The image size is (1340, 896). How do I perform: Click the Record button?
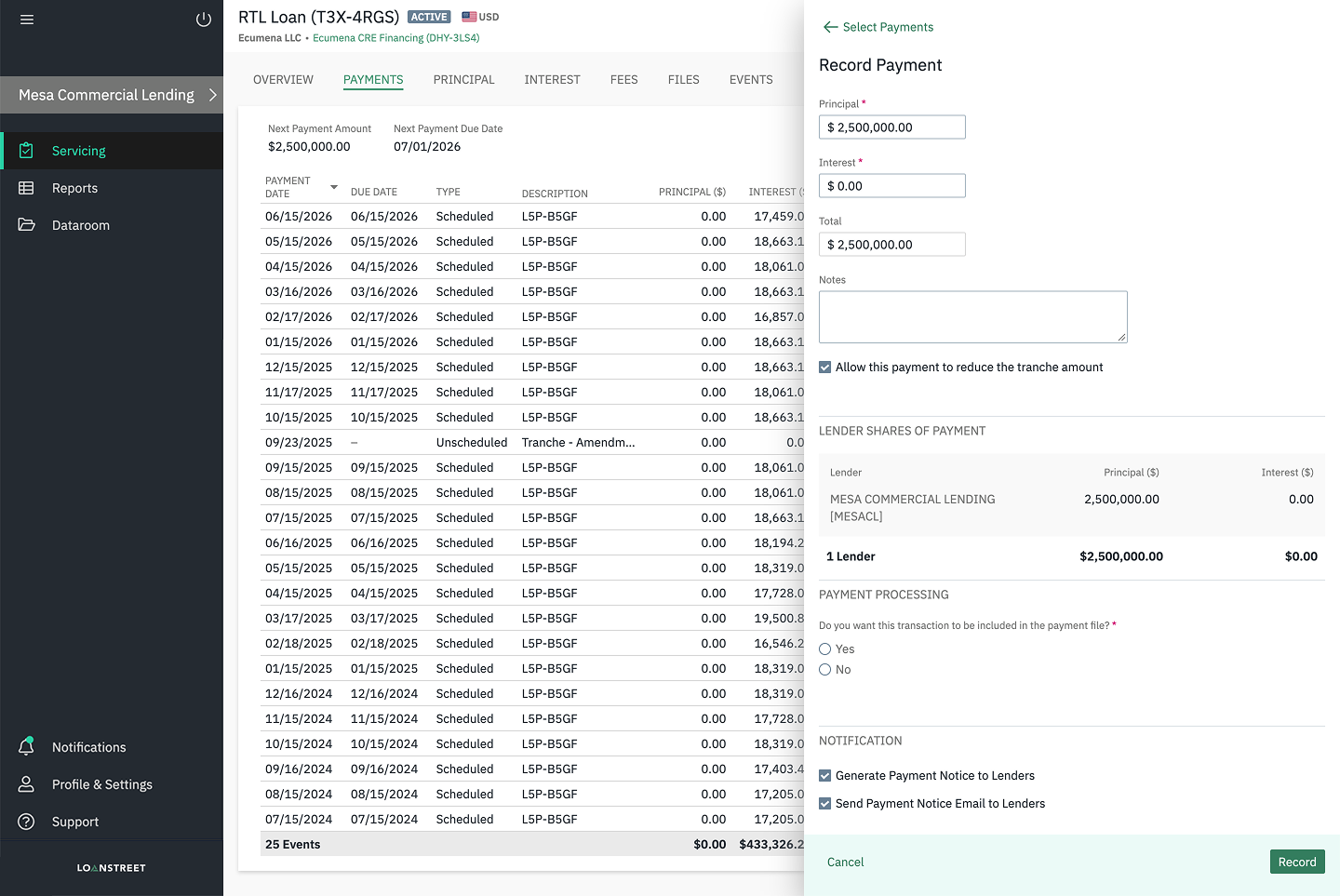point(1297,862)
